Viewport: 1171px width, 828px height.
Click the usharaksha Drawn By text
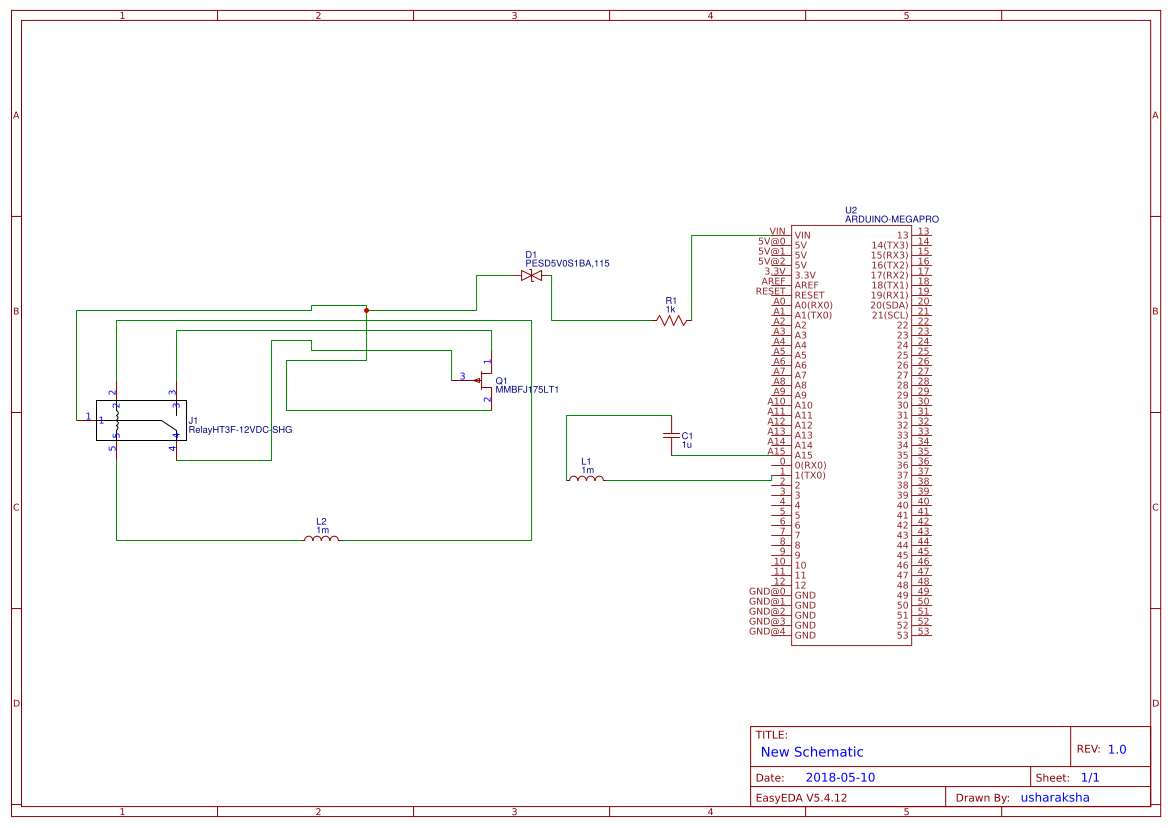click(1058, 797)
